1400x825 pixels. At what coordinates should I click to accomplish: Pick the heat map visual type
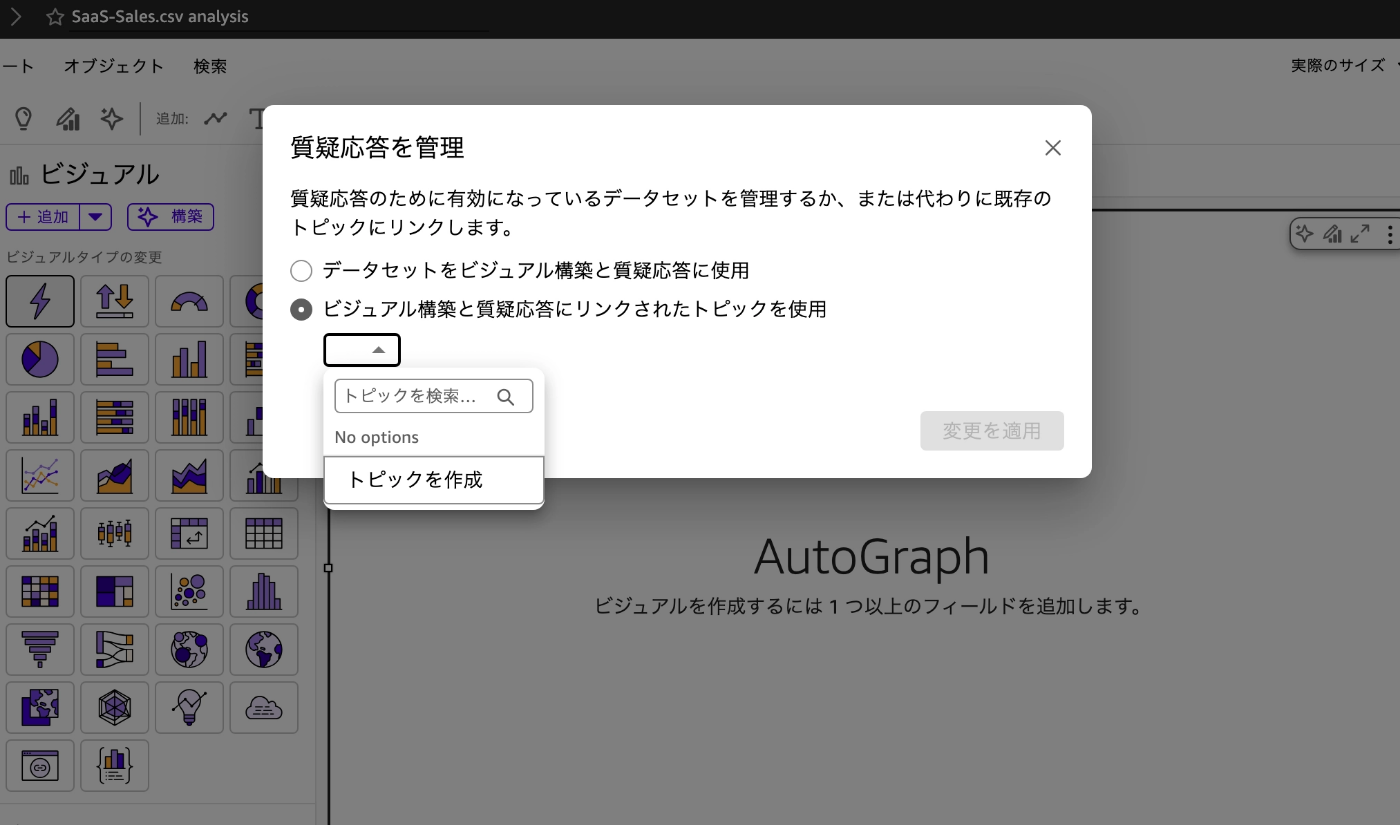coord(40,591)
